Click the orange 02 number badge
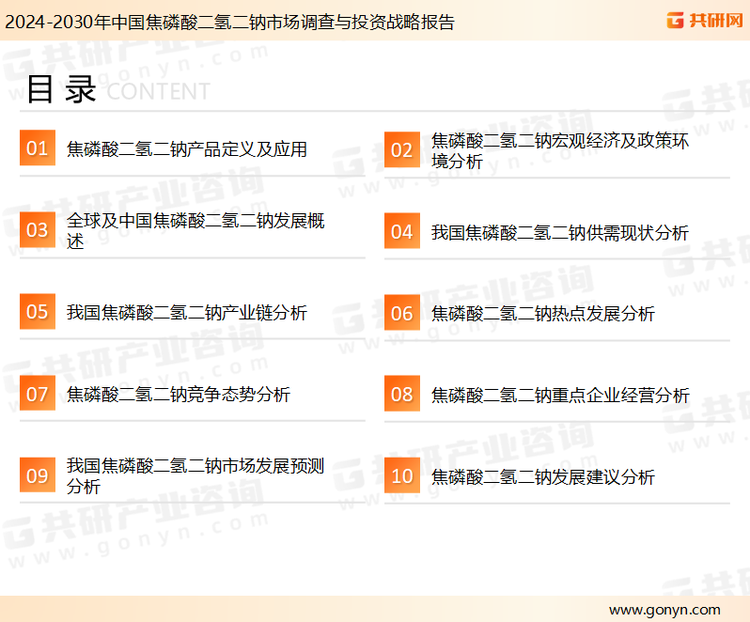This screenshot has height=622, width=750. tap(402, 150)
